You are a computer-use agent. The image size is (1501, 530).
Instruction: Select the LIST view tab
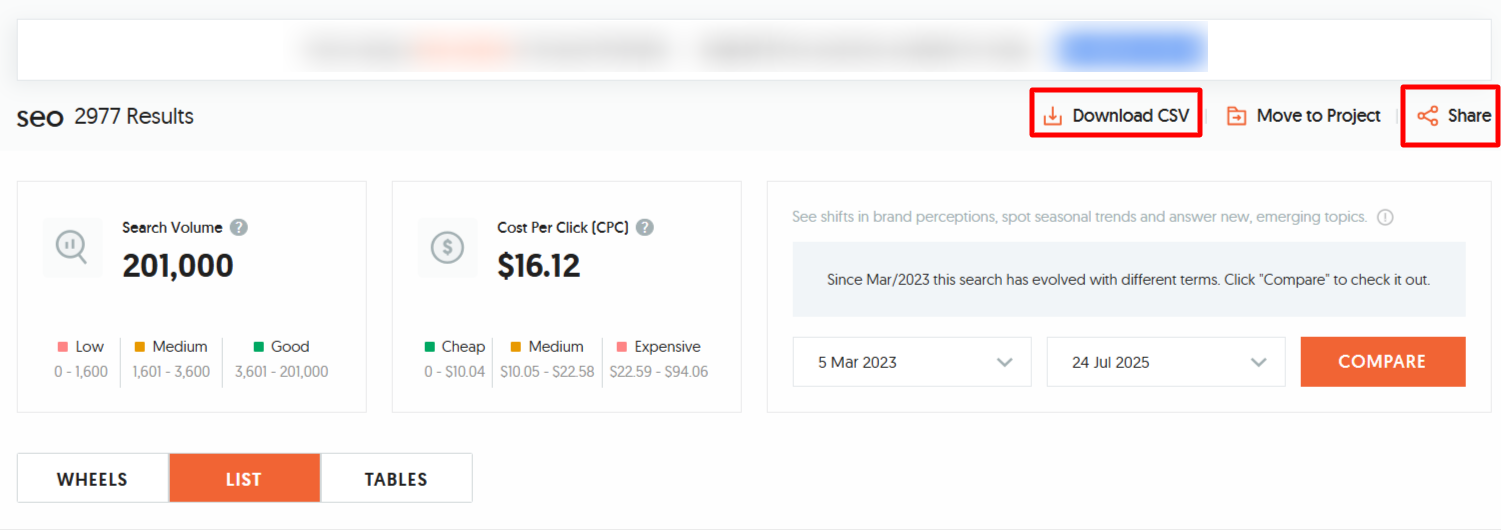244,479
